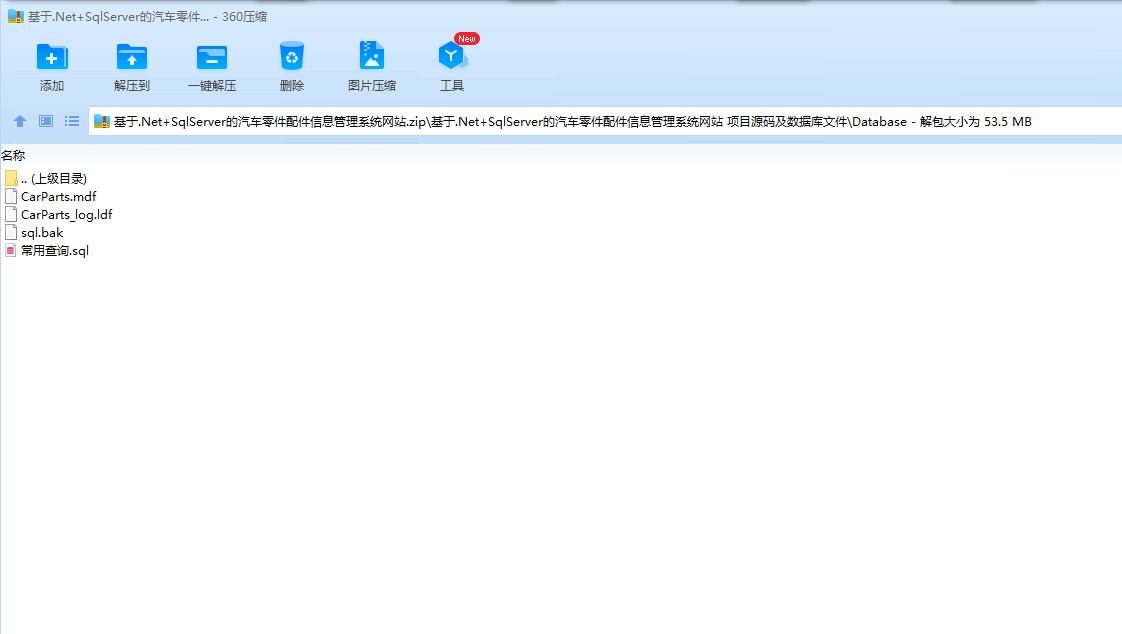
Task: Click the parent directory folder icon
Action: pos(11,178)
